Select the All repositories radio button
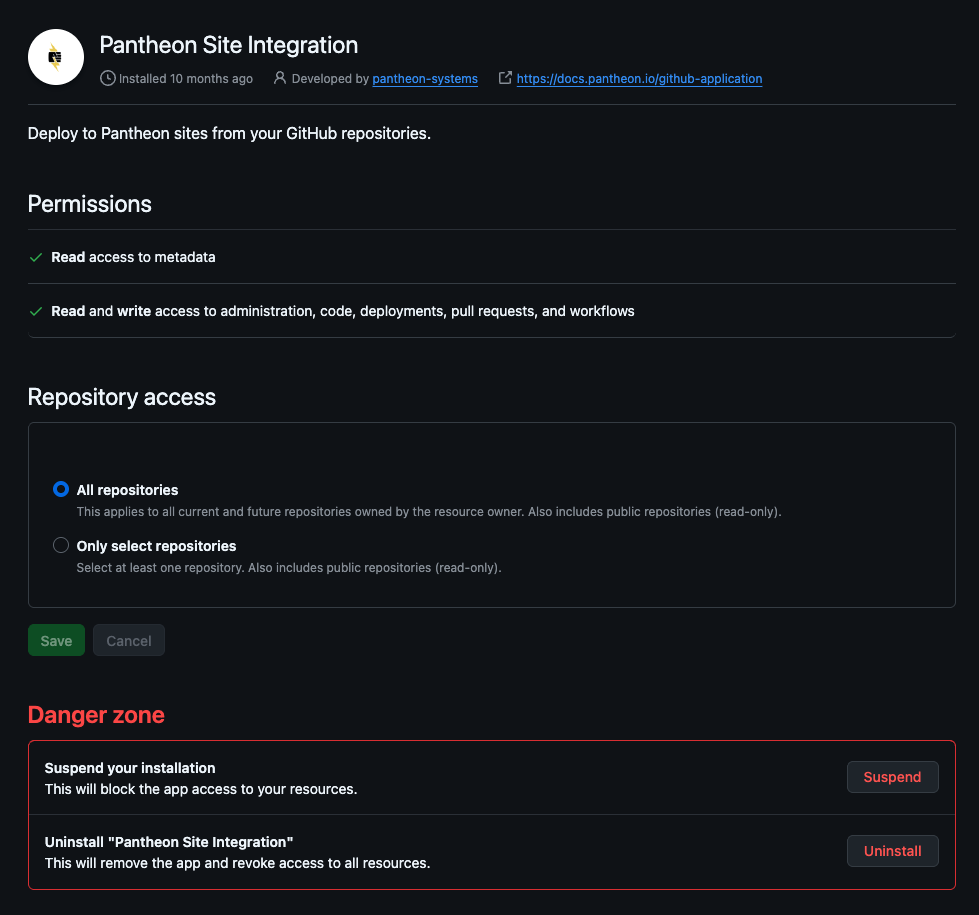Viewport: 979px width, 915px height. tap(61, 489)
